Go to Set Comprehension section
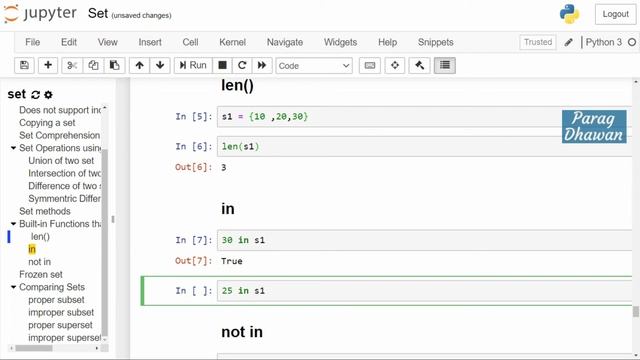 point(60,135)
